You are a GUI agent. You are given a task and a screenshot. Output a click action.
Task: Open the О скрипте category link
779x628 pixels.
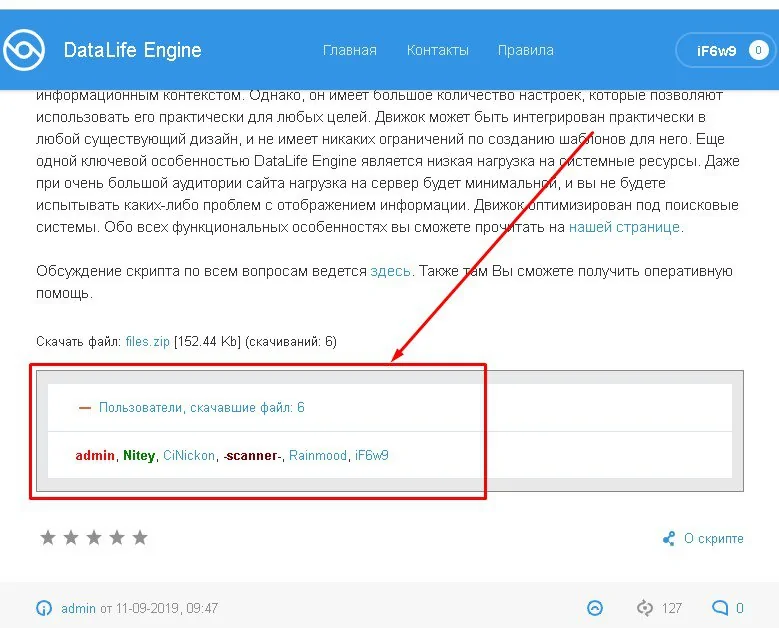point(713,539)
